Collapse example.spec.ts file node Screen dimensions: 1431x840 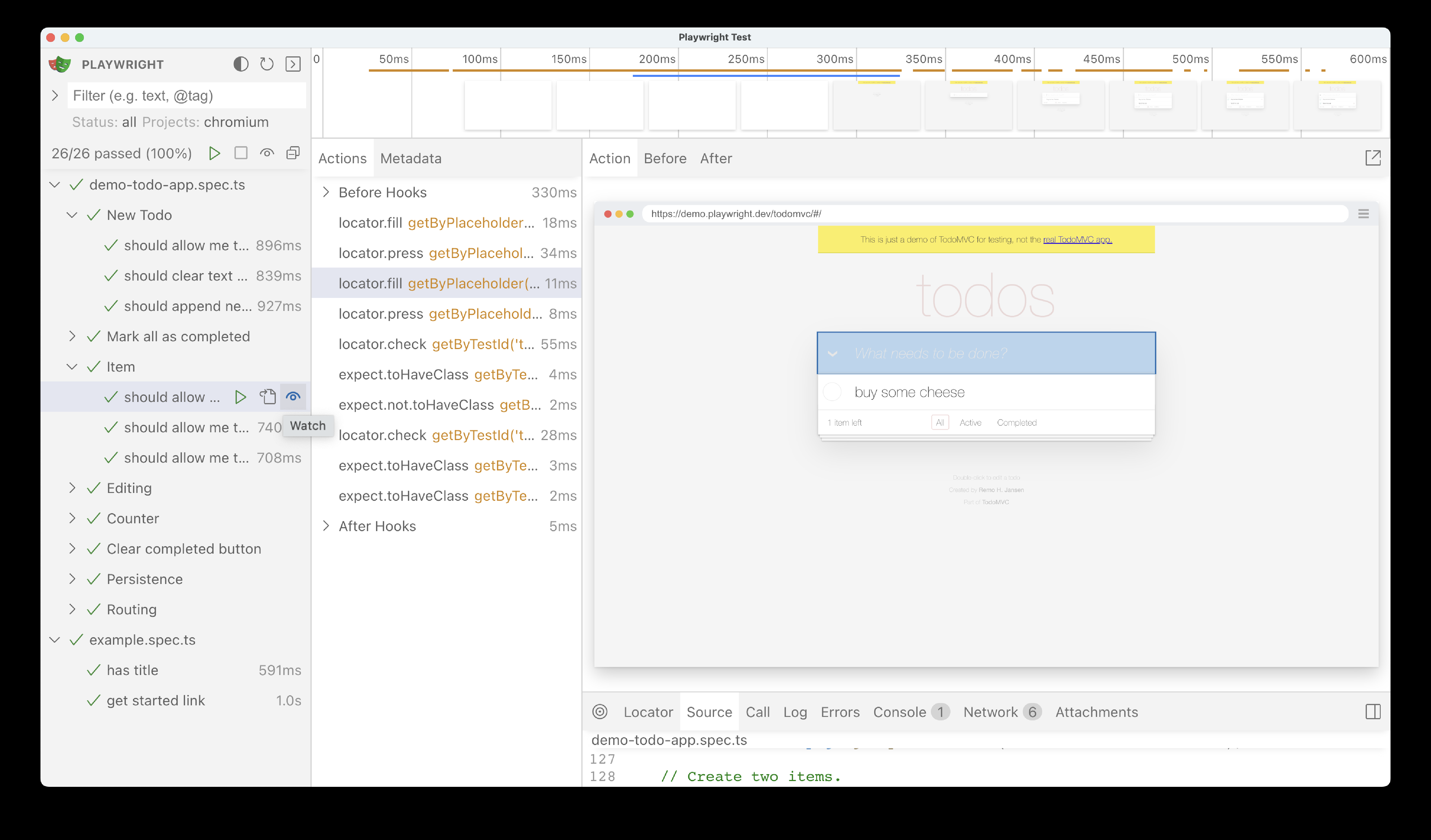pos(55,640)
